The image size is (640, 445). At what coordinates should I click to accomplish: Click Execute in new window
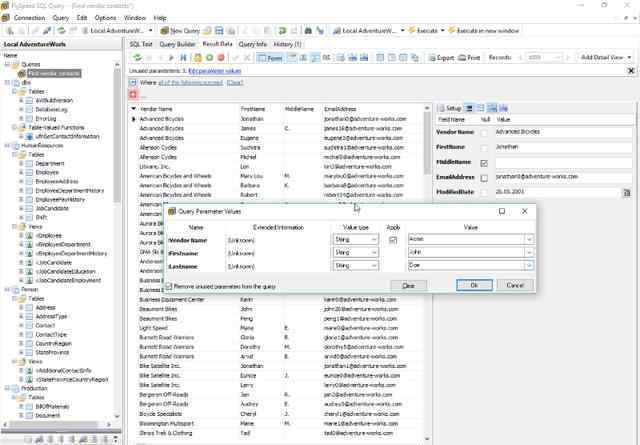coord(483,31)
